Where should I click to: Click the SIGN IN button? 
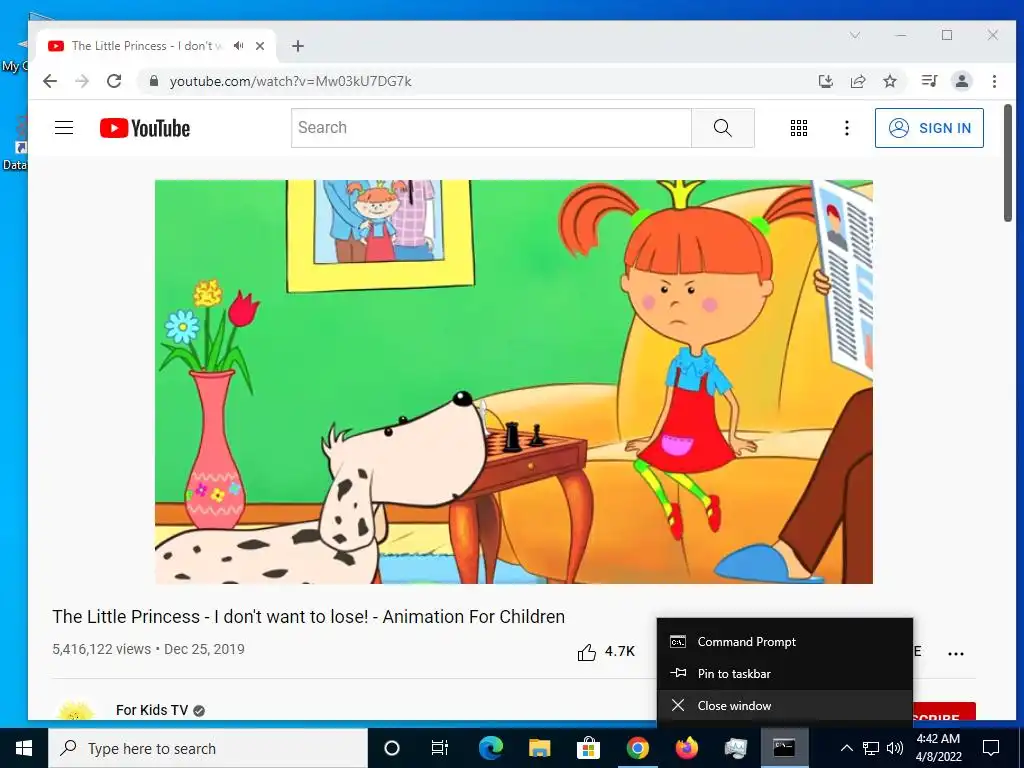click(929, 128)
